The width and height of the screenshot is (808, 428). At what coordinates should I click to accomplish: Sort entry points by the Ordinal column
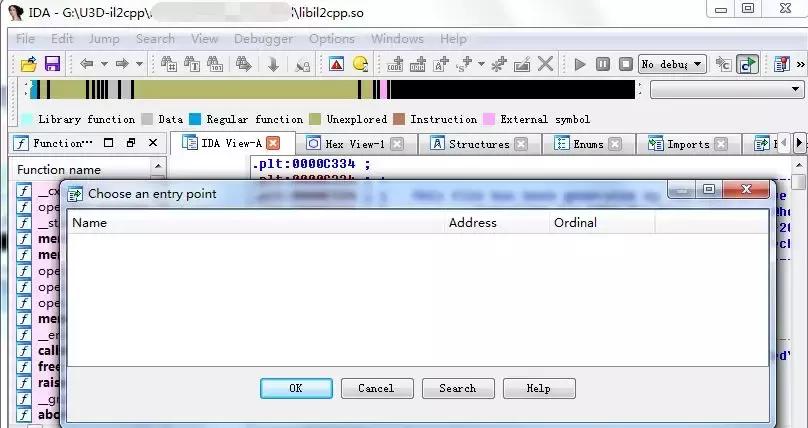tap(602, 222)
